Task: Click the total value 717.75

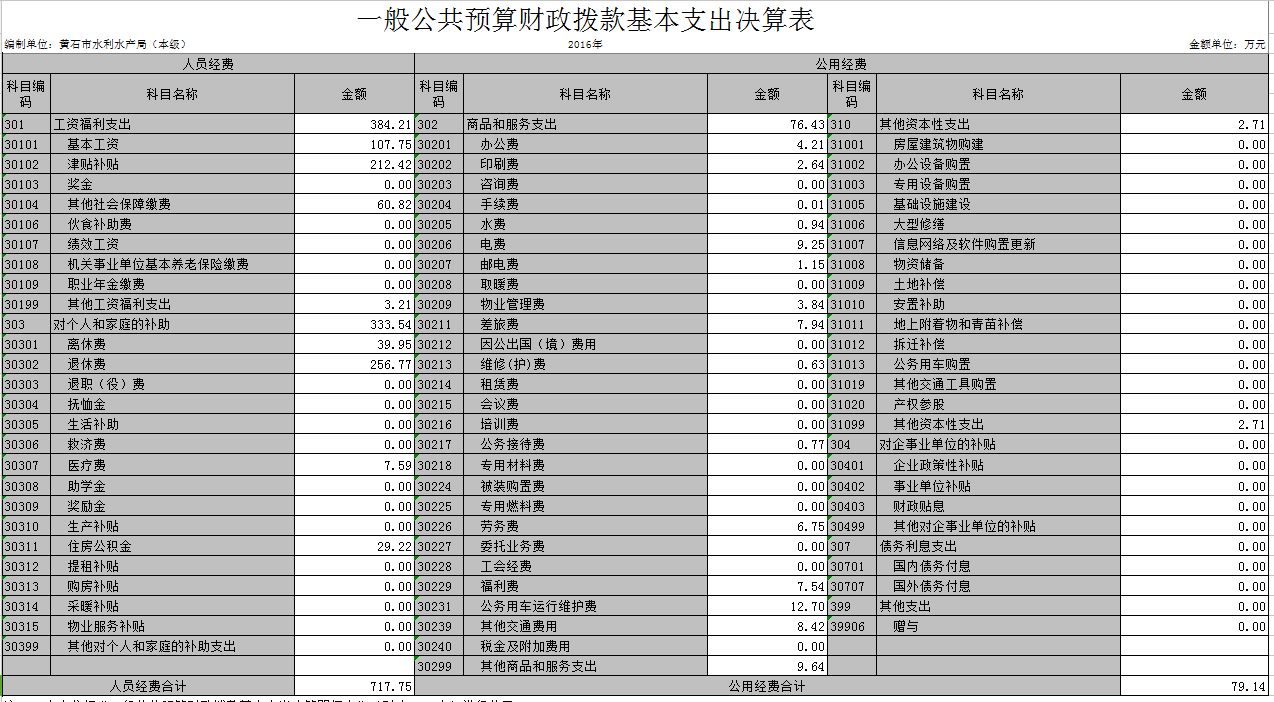Action: tap(354, 687)
